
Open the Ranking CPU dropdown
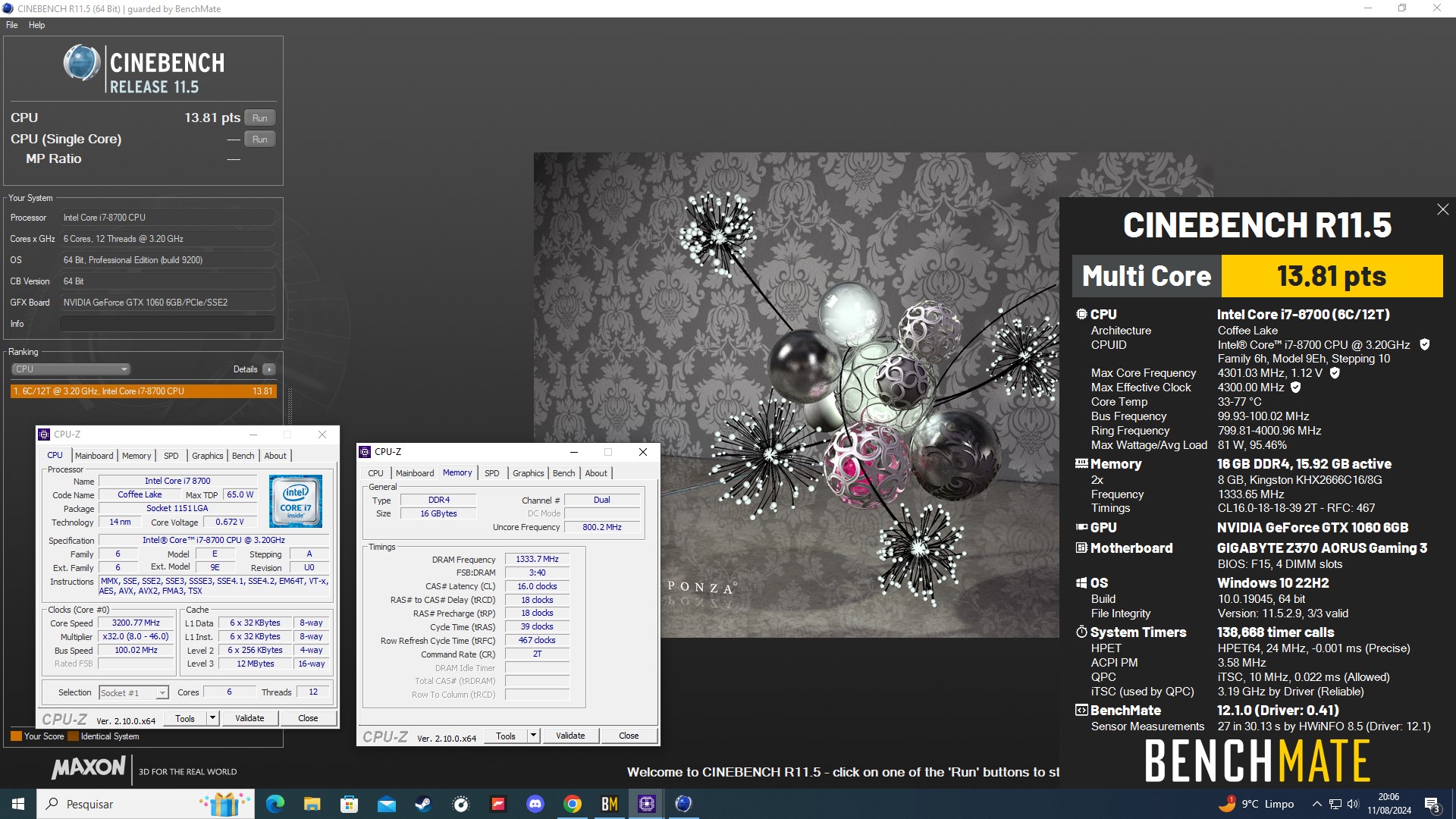point(71,369)
